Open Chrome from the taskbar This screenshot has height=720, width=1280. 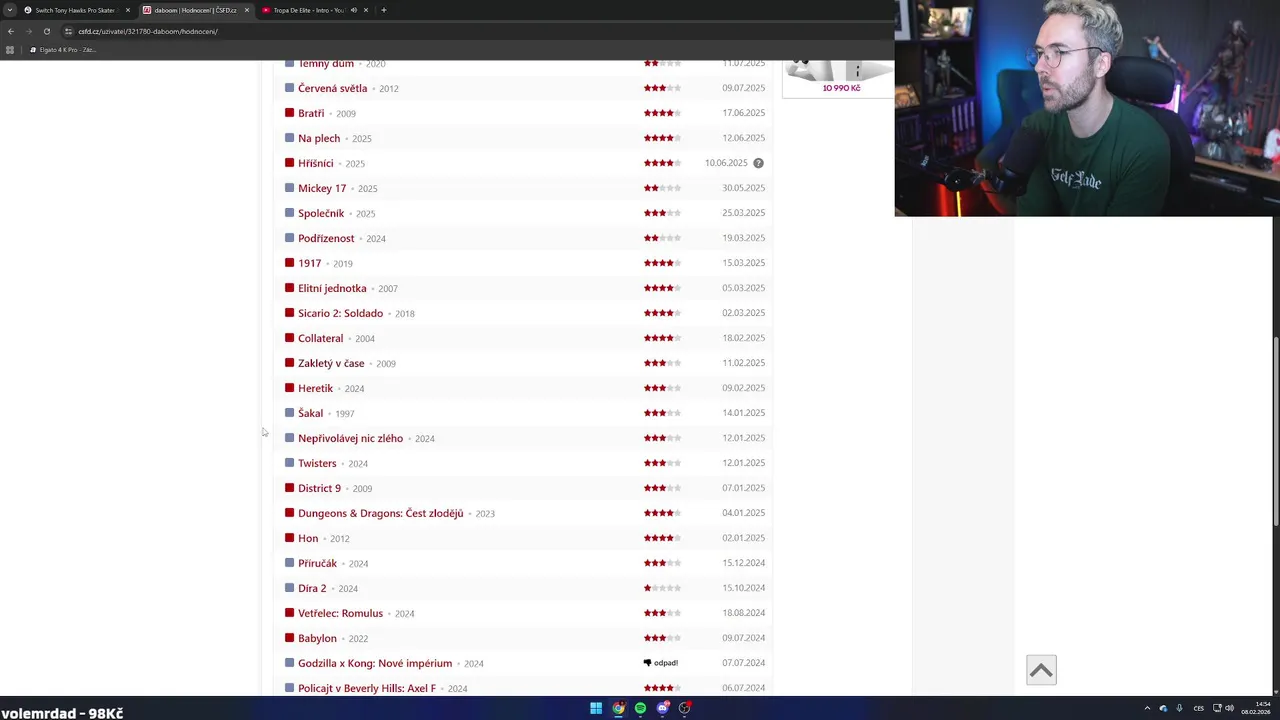pyautogui.click(x=618, y=708)
